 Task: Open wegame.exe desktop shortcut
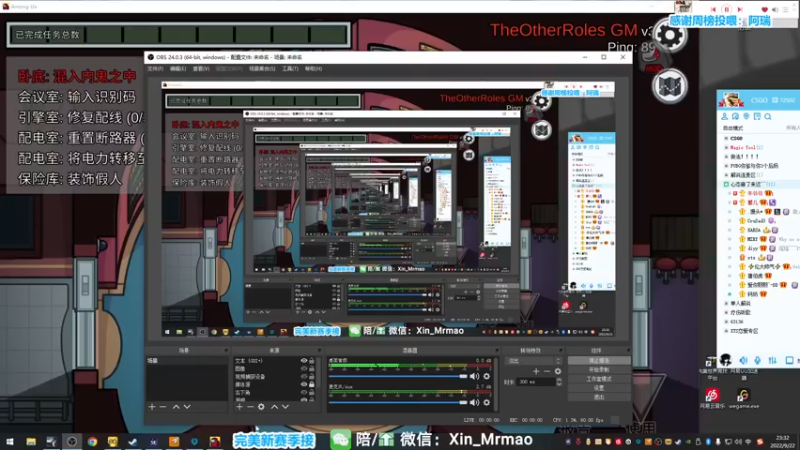click(x=743, y=398)
